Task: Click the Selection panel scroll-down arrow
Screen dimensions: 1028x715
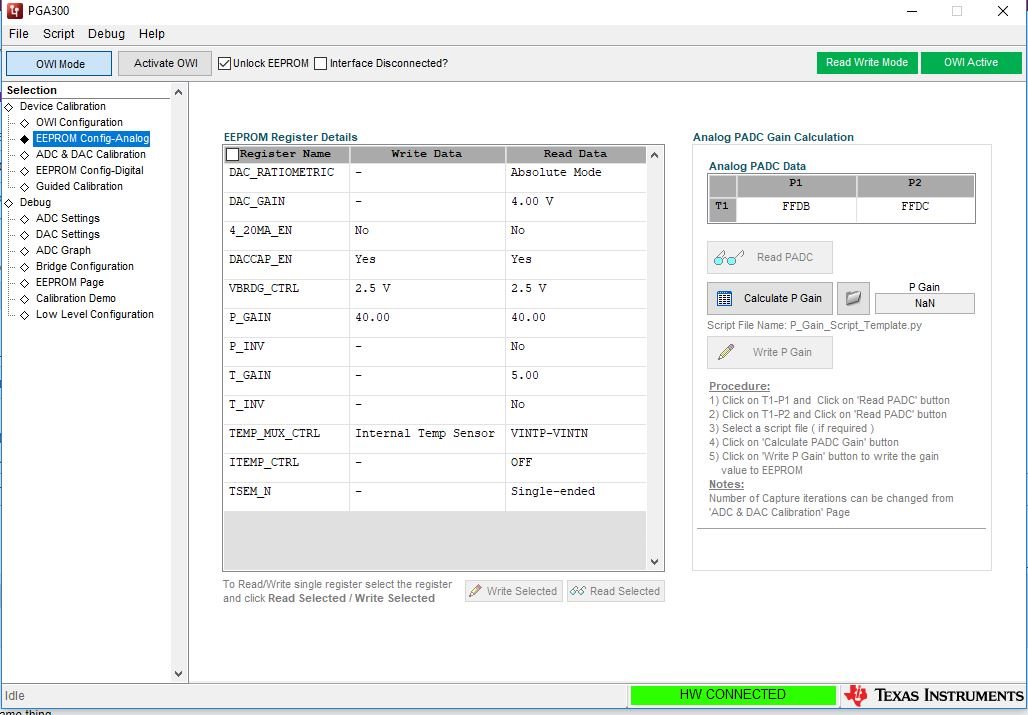Action: (178, 673)
